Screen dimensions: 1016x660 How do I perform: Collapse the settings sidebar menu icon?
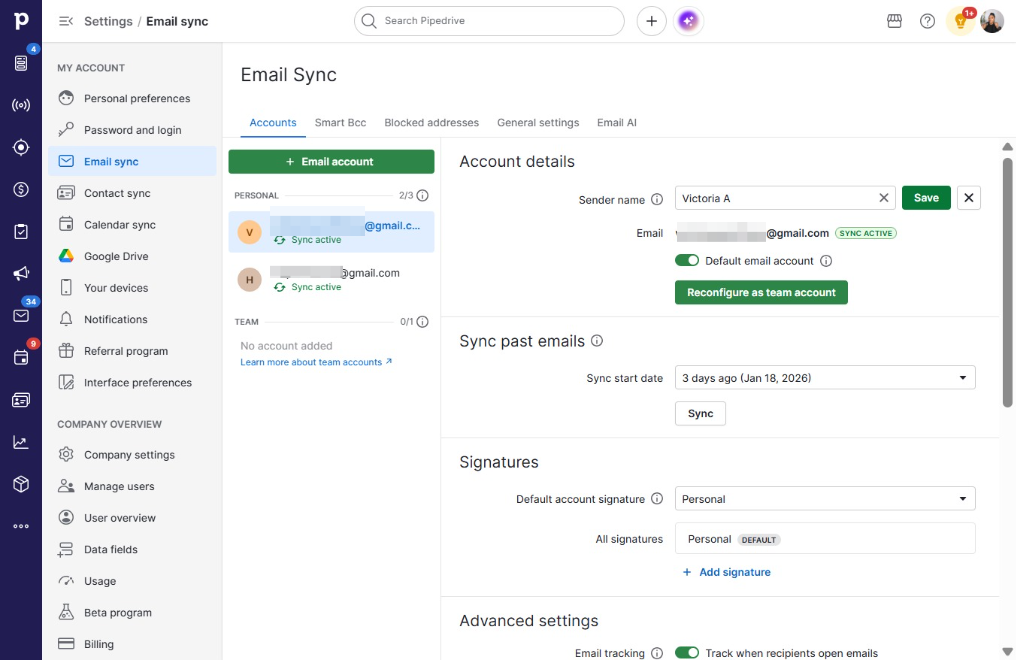pos(65,21)
